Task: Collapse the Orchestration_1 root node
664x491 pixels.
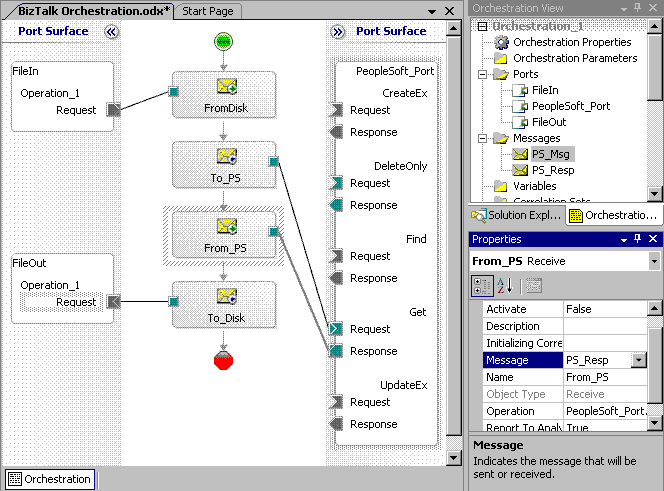Action: click(x=482, y=26)
